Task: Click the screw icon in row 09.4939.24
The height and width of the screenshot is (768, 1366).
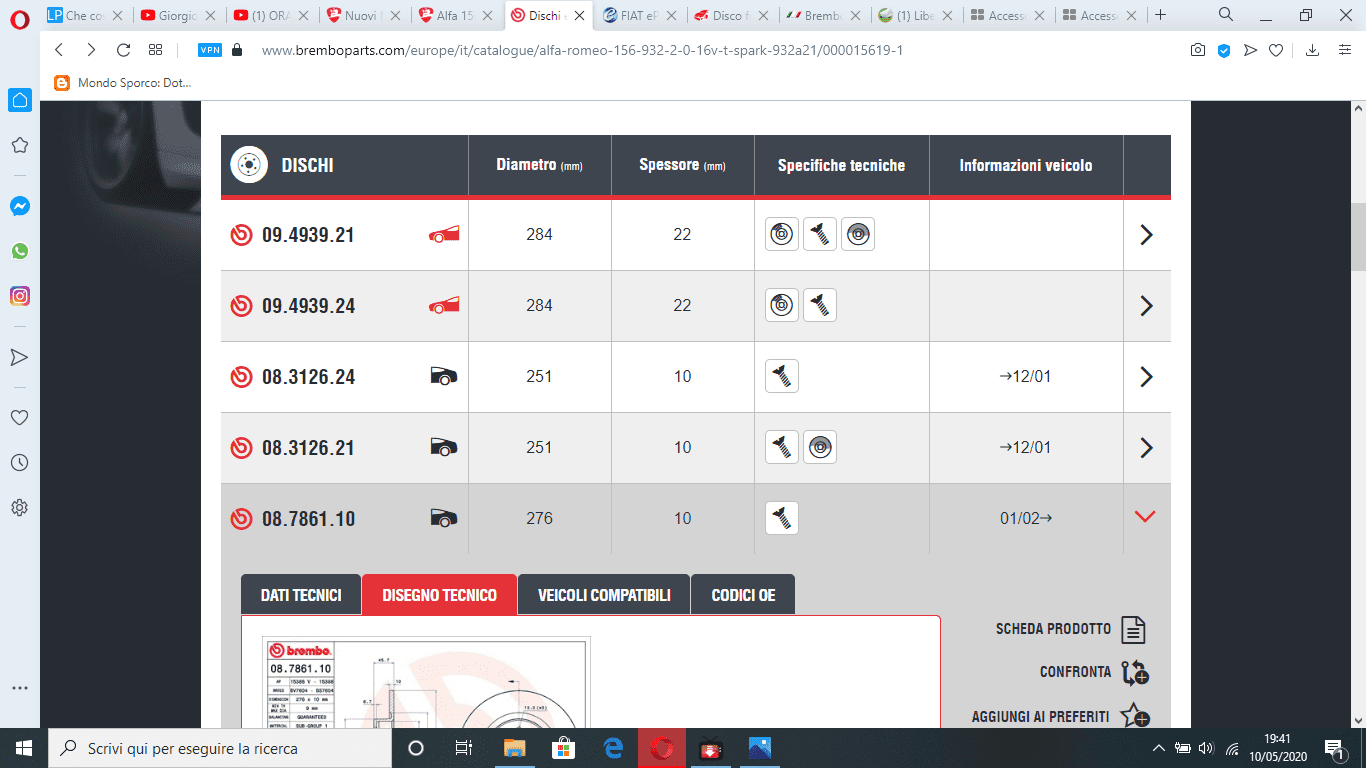Action: click(820, 305)
